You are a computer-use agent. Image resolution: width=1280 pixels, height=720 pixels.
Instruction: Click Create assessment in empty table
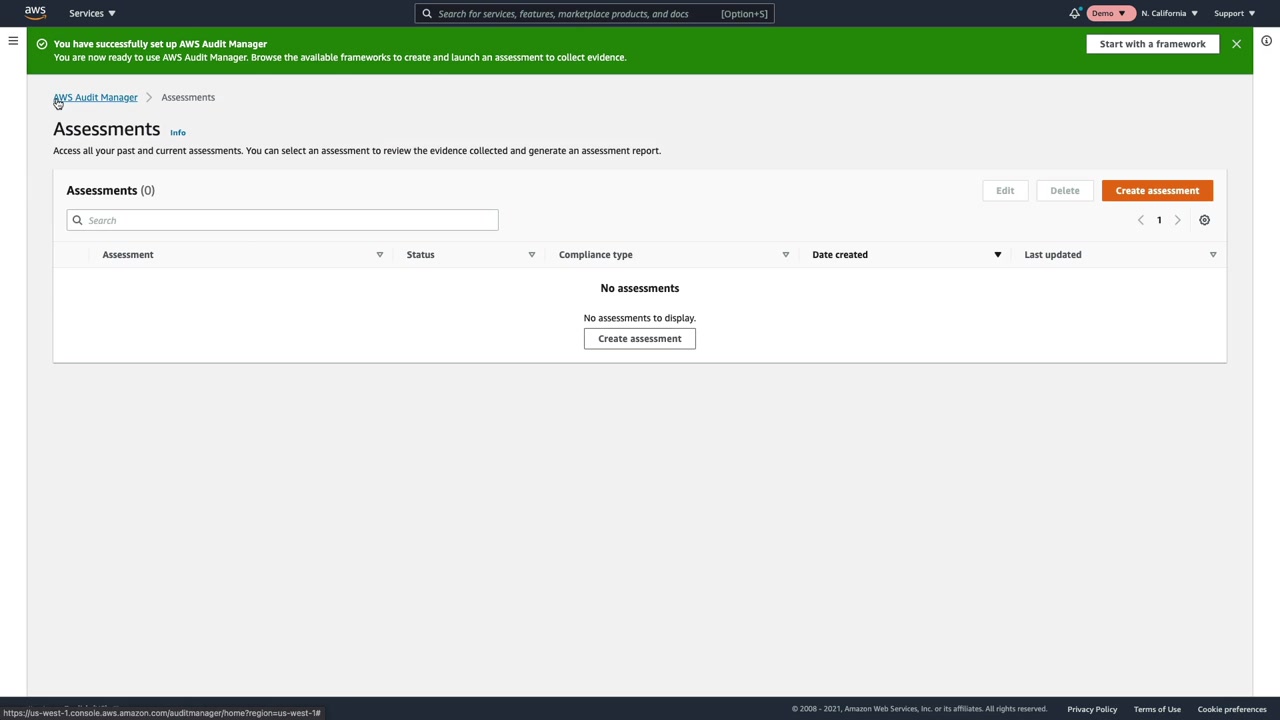click(x=640, y=339)
